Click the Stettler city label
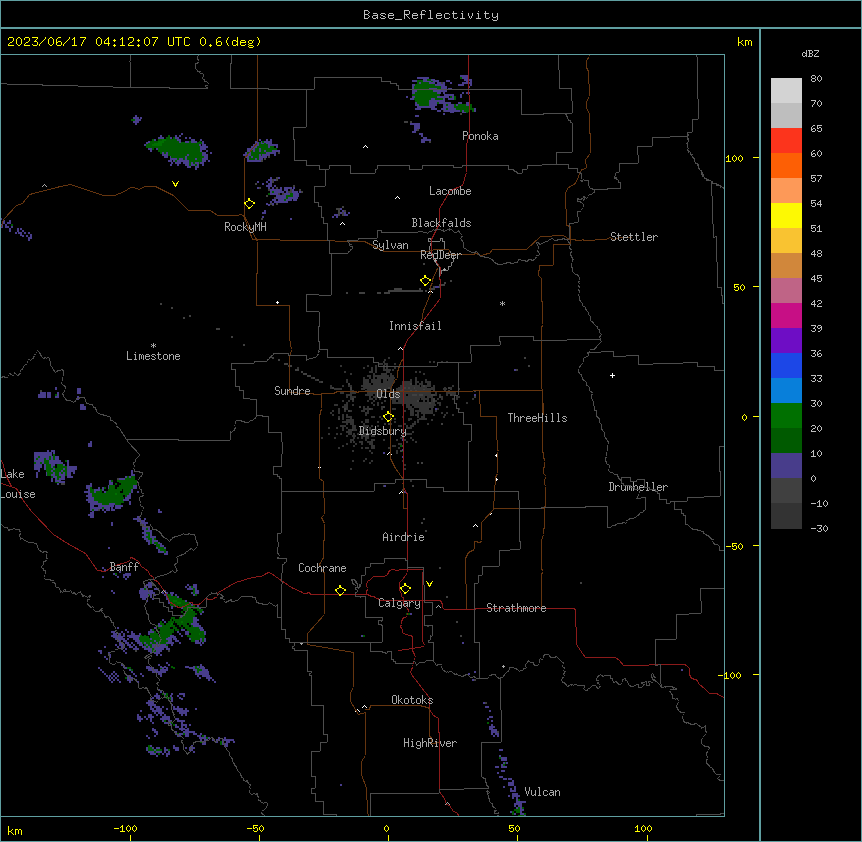Screen dimensions: 862x842 click(x=634, y=237)
